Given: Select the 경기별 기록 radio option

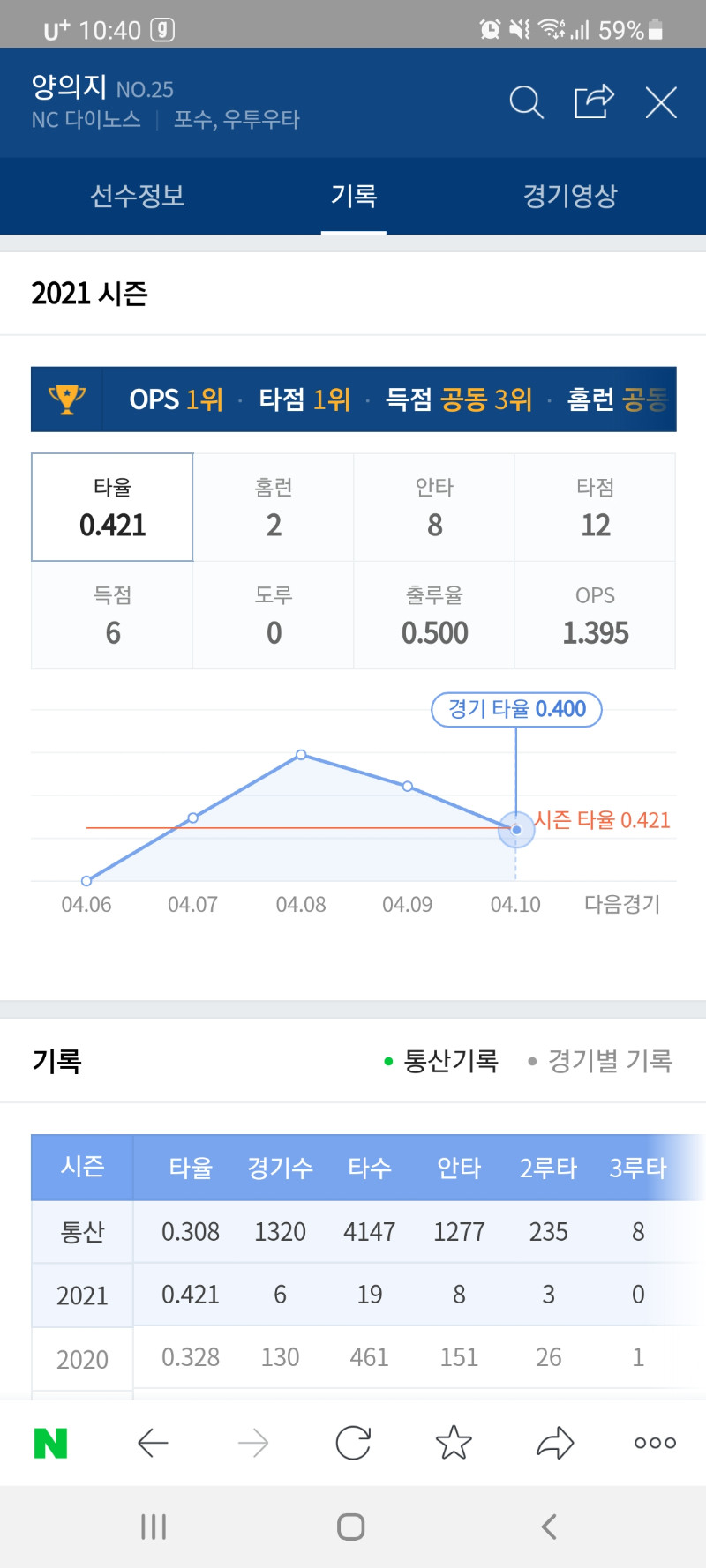Looking at the screenshot, I should 600,1061.
